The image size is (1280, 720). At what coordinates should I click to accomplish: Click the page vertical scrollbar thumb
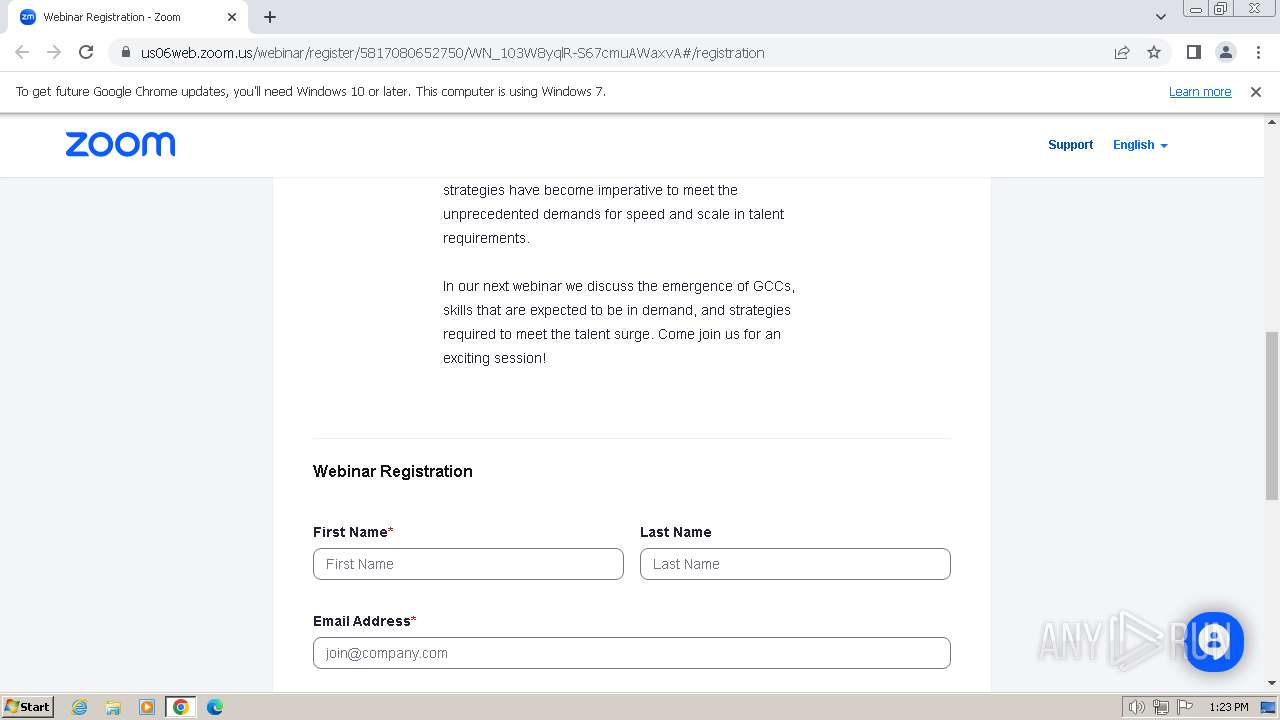[x=1272, y=415]
